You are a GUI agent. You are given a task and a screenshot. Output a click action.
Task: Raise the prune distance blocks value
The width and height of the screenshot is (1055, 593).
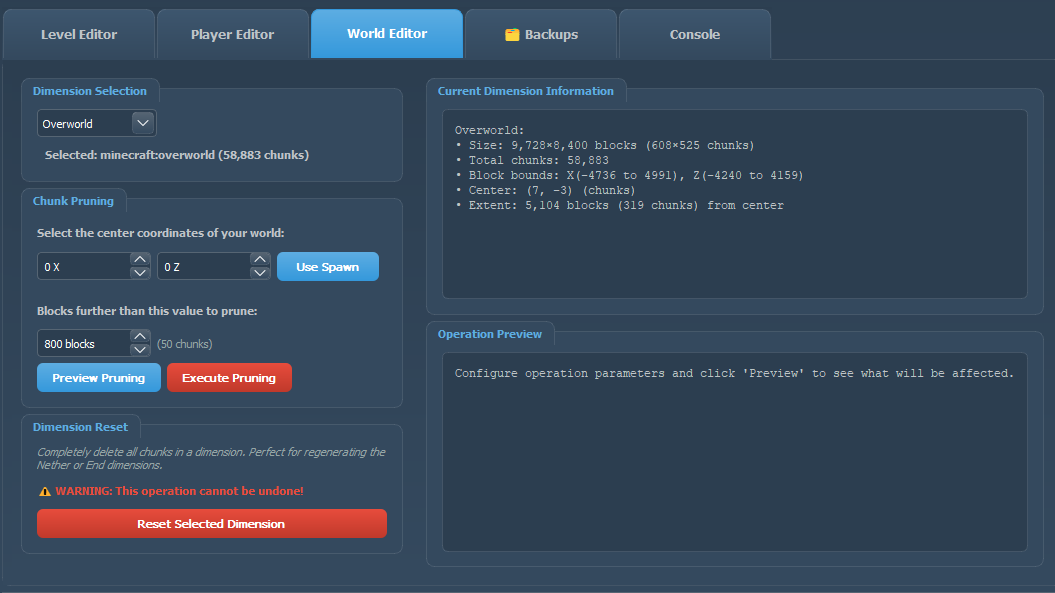(x=140, y=337)
